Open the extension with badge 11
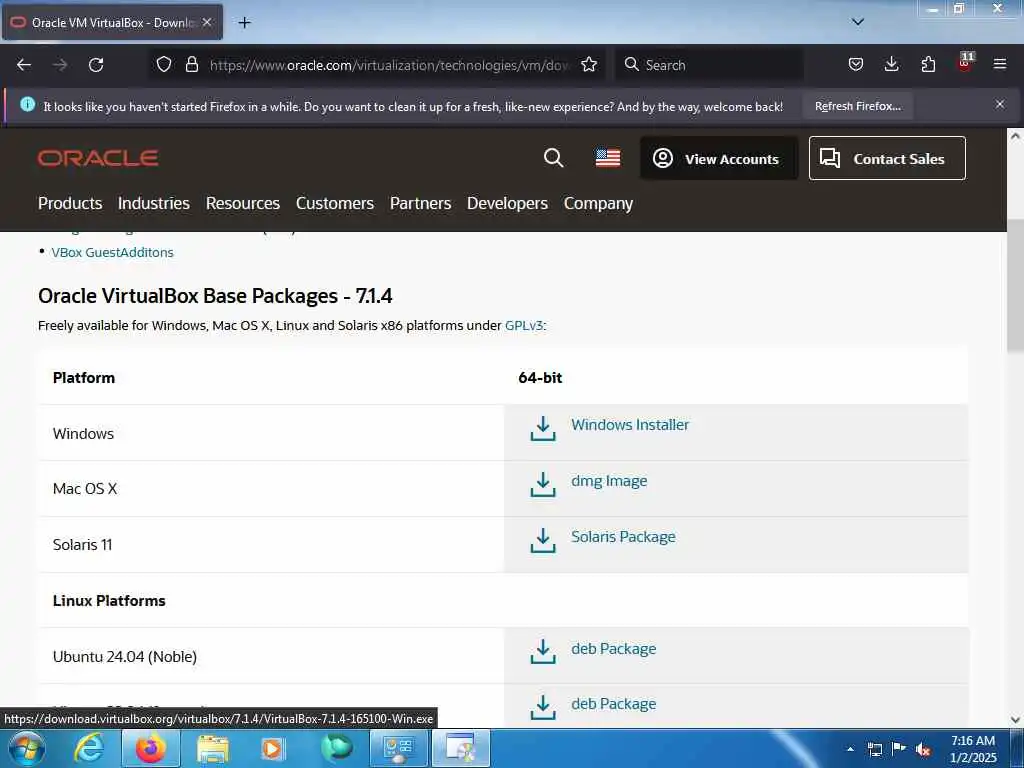The height and width of the screenshot is (768, 1024). (965, 63)
